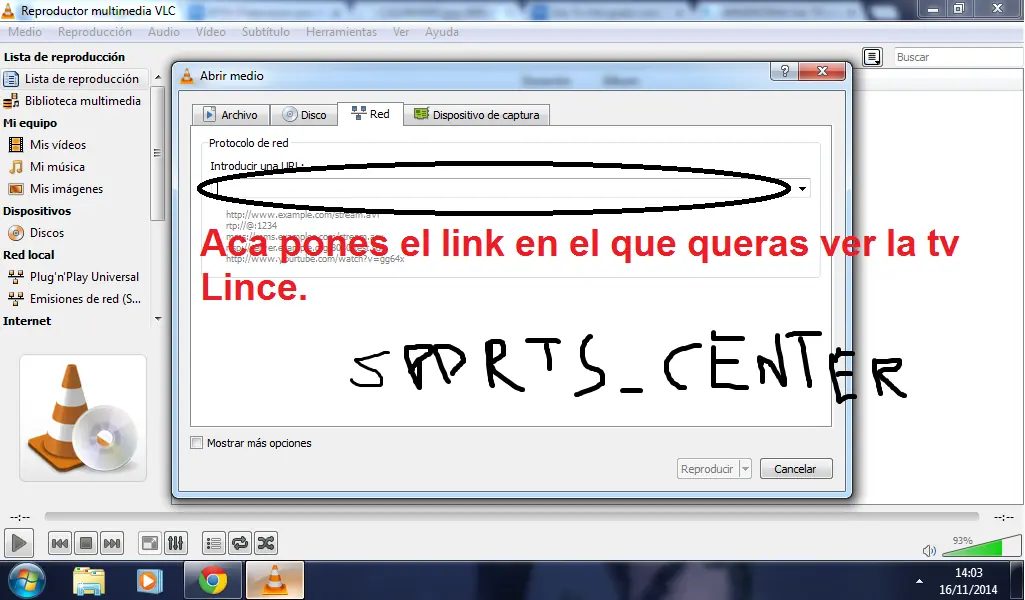Click the Stop playback button
Screen dimensions: 1025x600
click(86, 542)
